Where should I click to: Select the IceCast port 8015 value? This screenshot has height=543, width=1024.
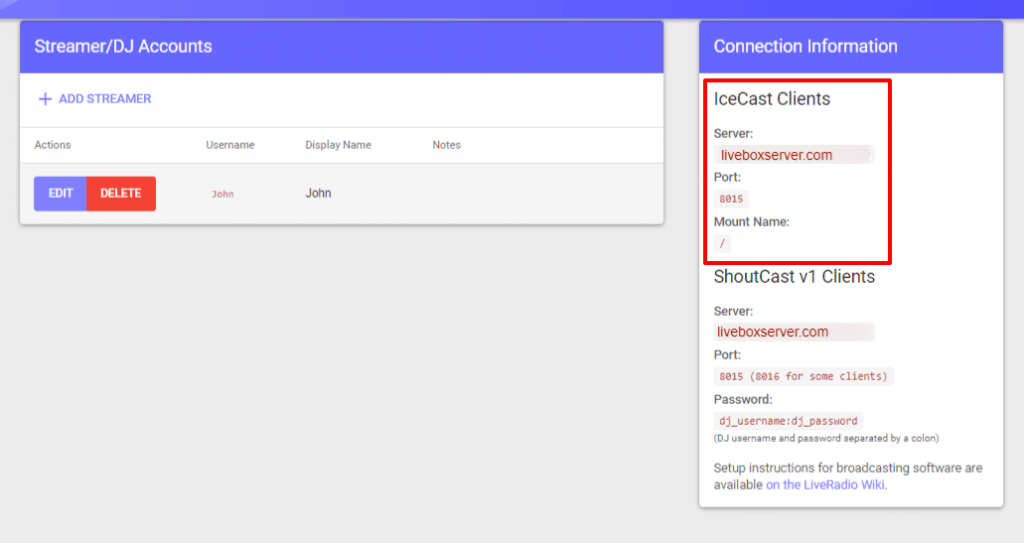point(731,199)
